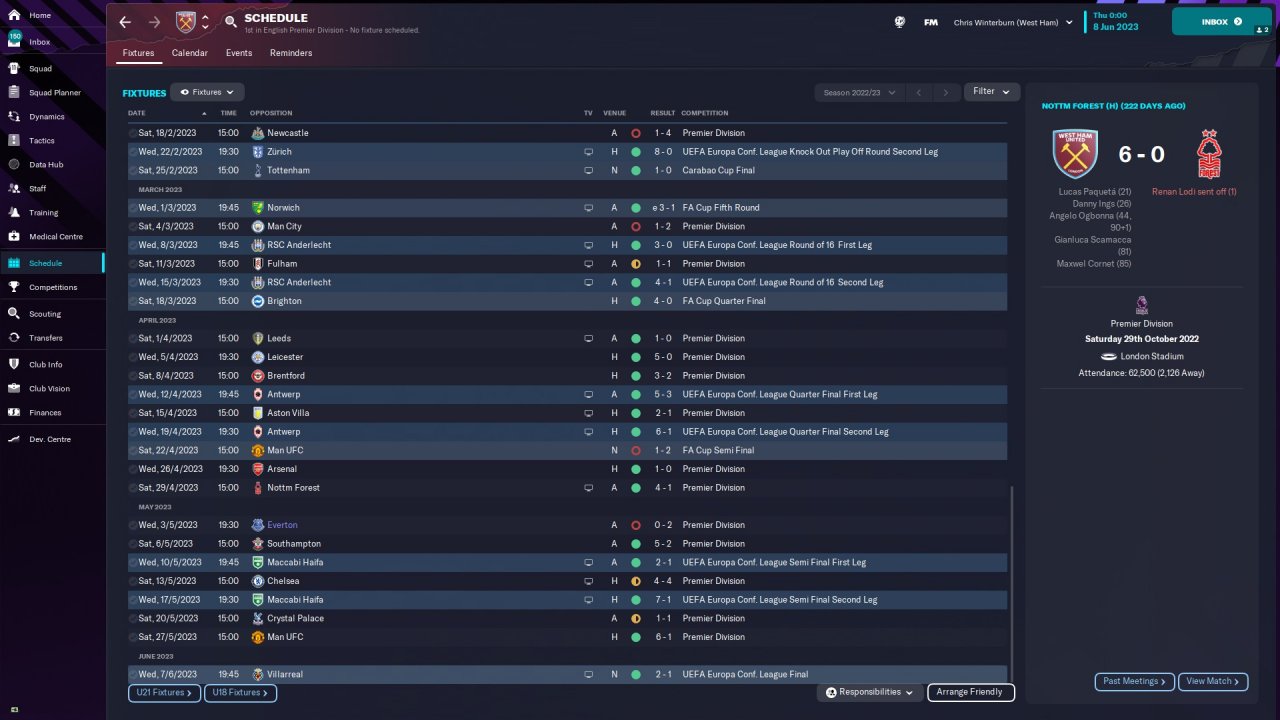Open the Transfers sidebar icon
Viewport: 1280px width, 720px height.
pyautogui.click(x=14, y=338)
